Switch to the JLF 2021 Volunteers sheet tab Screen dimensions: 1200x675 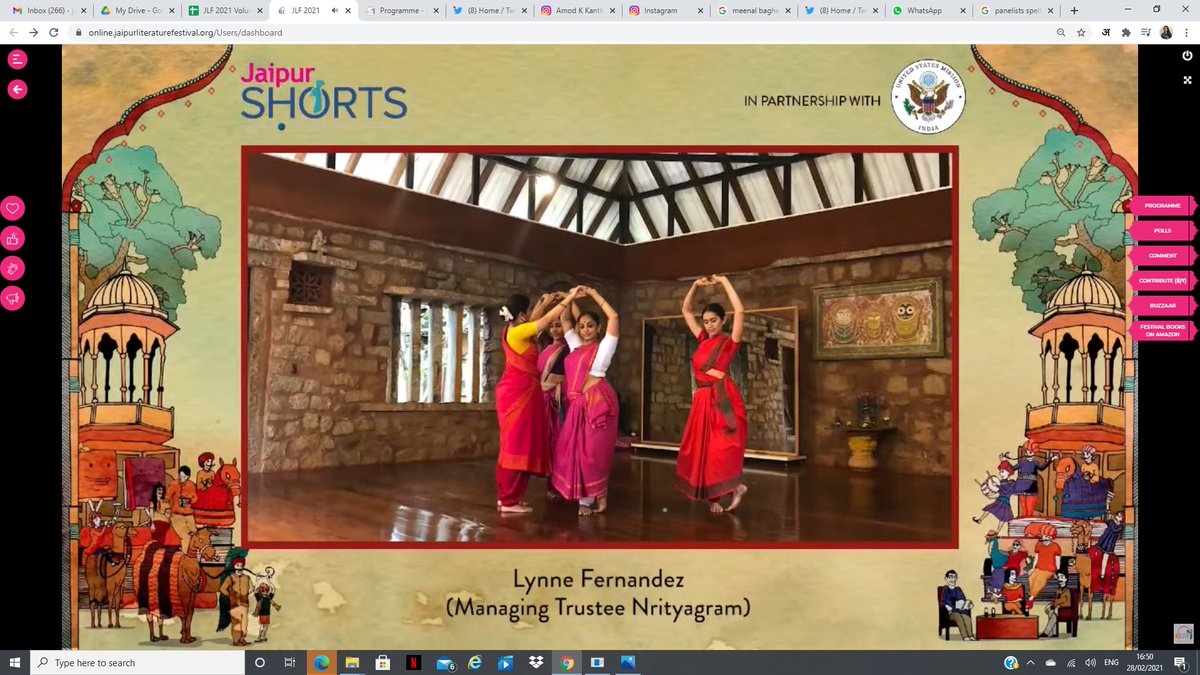click(x=225, y=10)
